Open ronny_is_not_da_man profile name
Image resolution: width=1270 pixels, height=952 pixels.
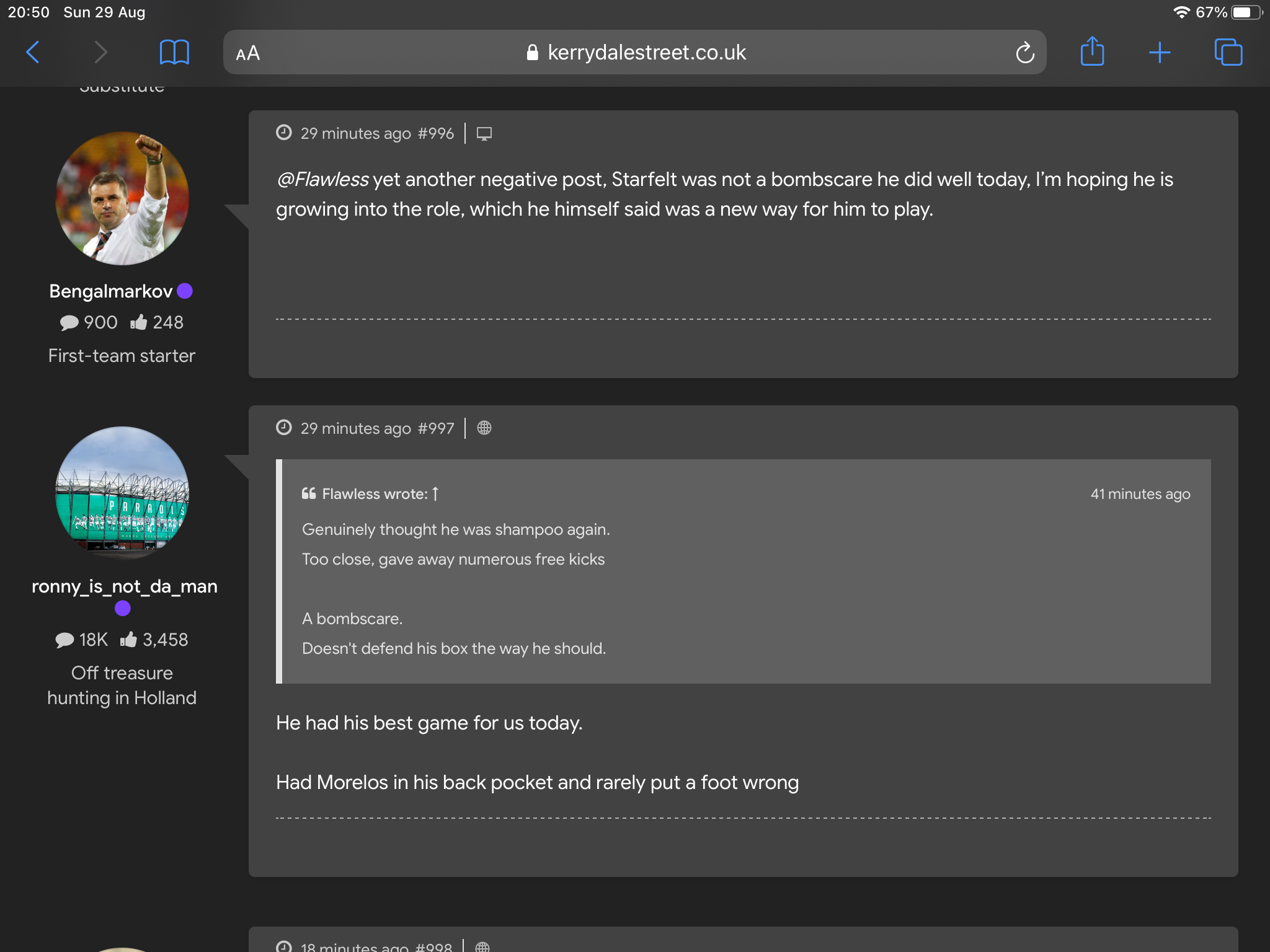124,586
